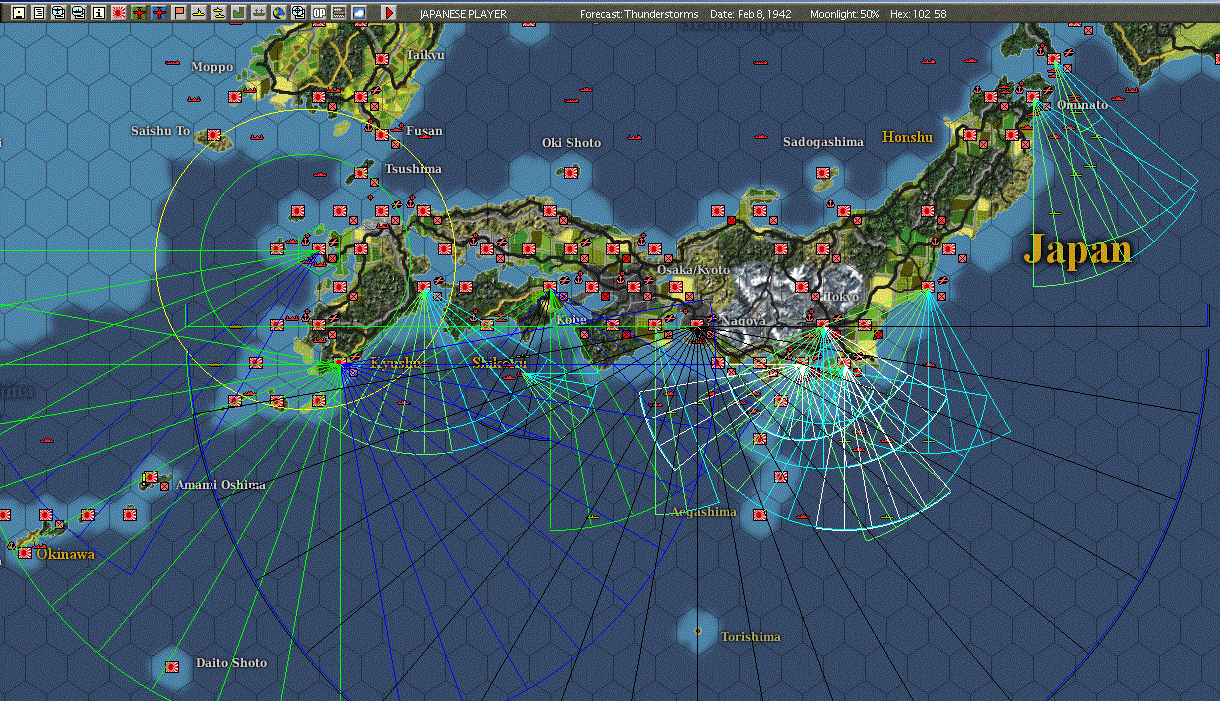1220x701 pixels.
Task: Click the JAPANESE PLAYER label
Action: tap(463, 14)
